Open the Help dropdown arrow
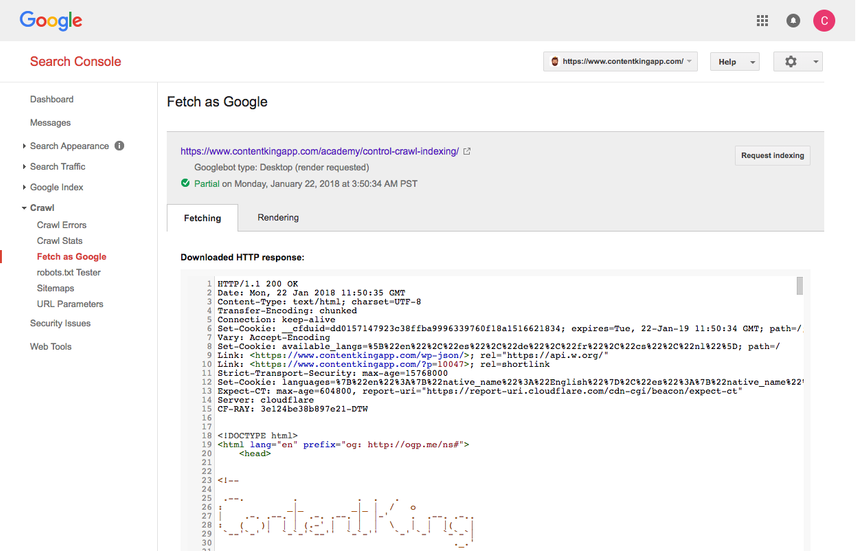This screenshot has height=551, width=856. [752, 62]
